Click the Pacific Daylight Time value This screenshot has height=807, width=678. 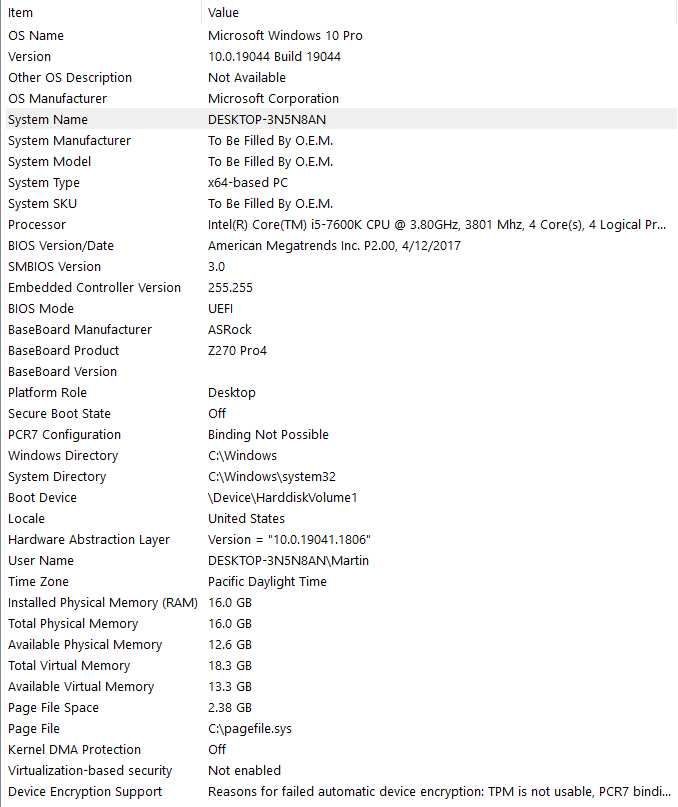click(267, 582)
